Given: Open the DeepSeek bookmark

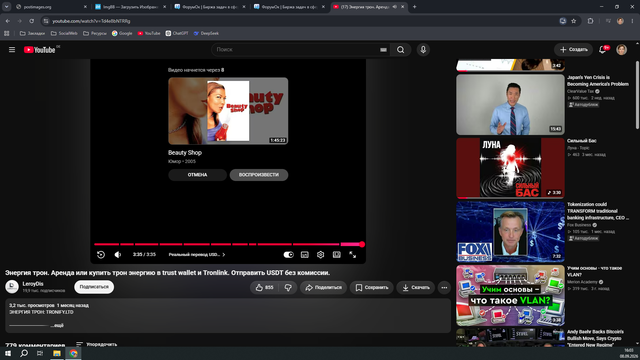Looking at the screenshot, I should [x=207, y=33].
